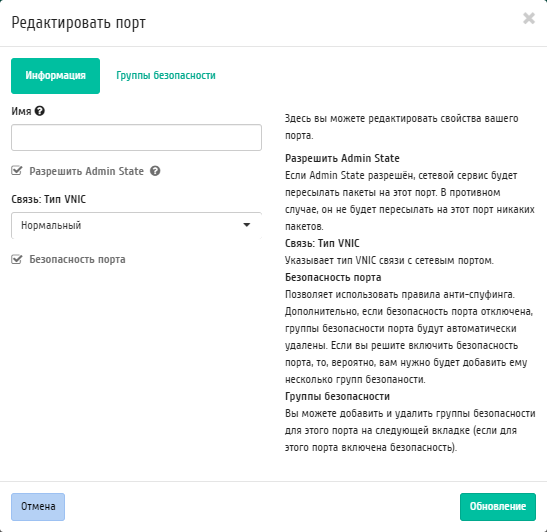
Task: Click the caret arrow of VNIC type selector
Action: pos(247,225)
